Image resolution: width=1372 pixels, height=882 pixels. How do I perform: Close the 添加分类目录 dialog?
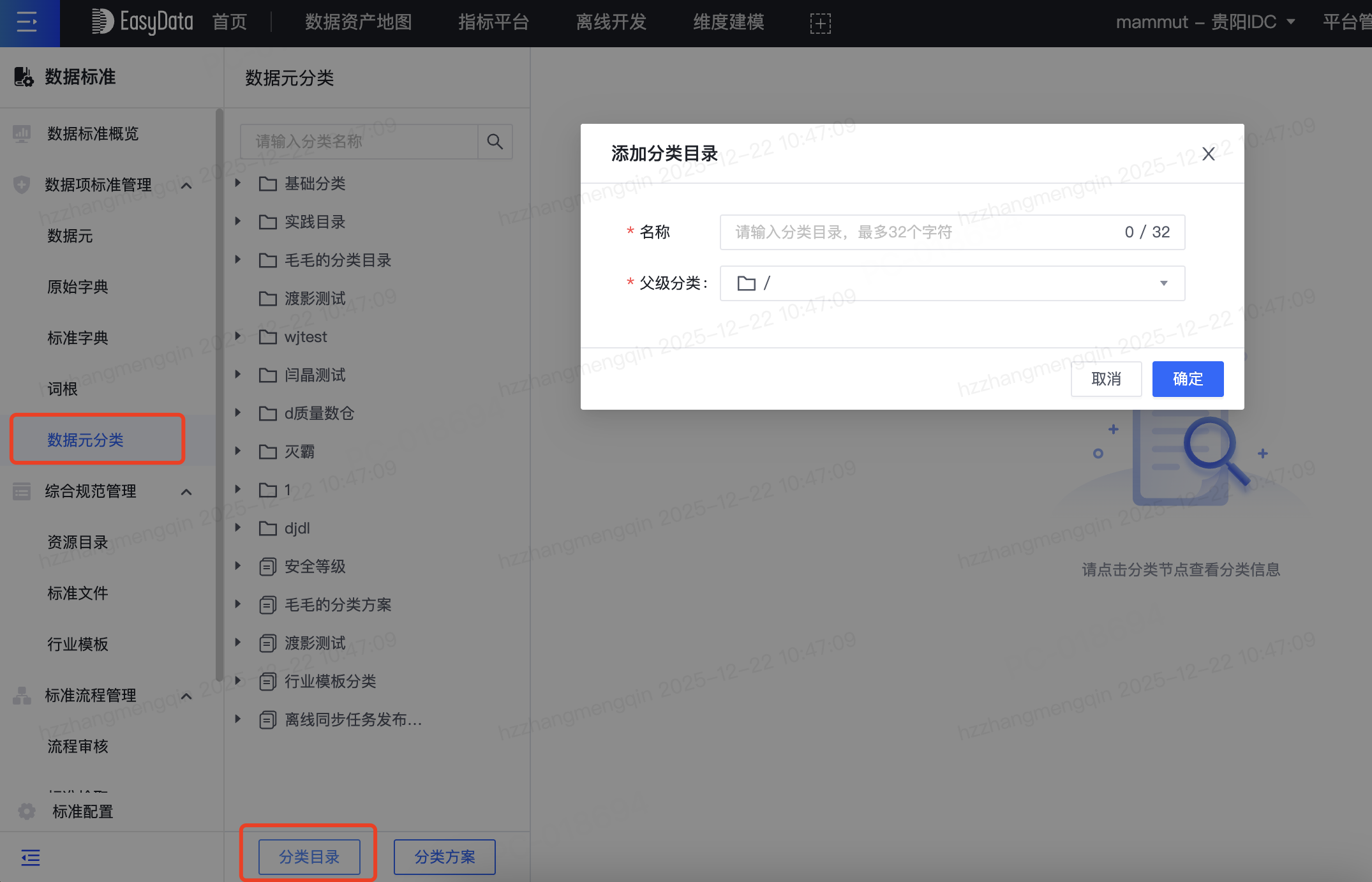(1208, 154)
